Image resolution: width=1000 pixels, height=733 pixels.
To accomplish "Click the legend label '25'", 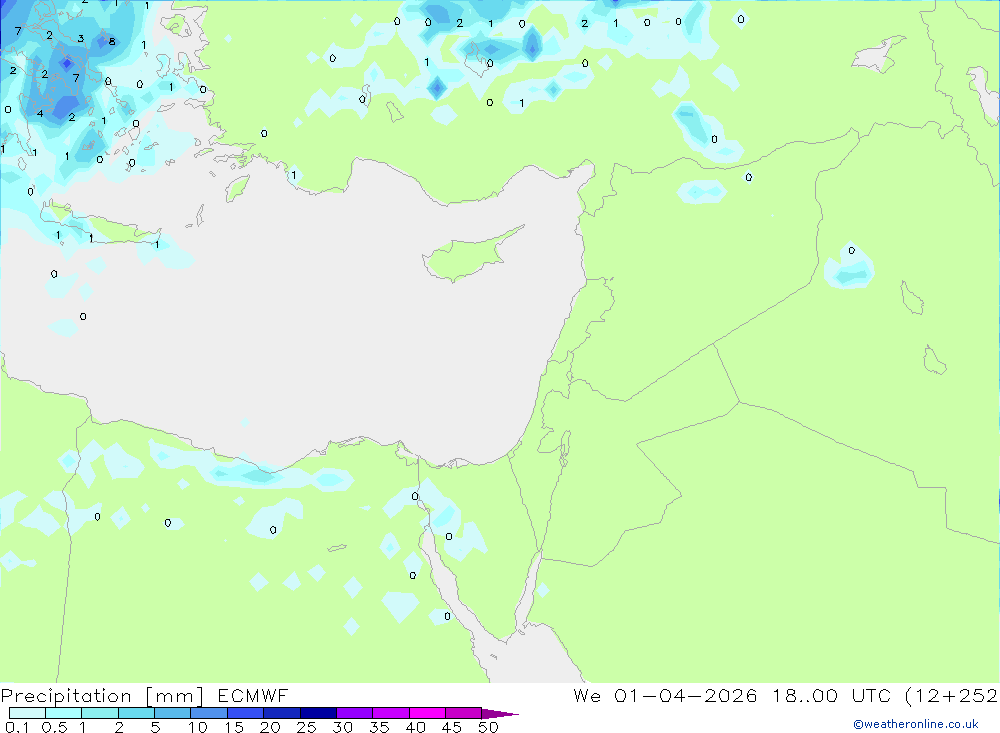I will [306, 727].
